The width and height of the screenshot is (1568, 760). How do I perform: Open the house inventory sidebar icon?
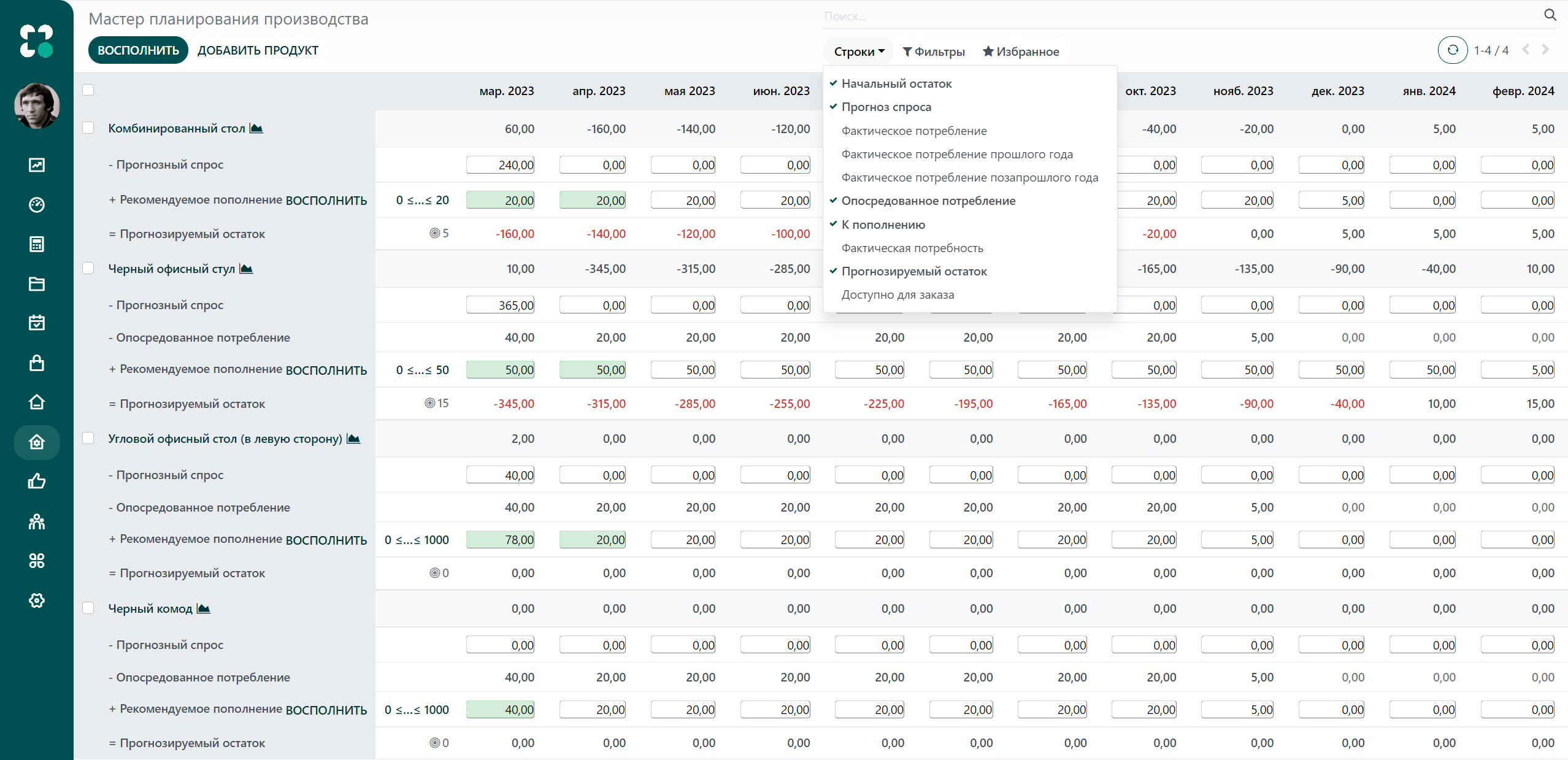pos(37,402)
